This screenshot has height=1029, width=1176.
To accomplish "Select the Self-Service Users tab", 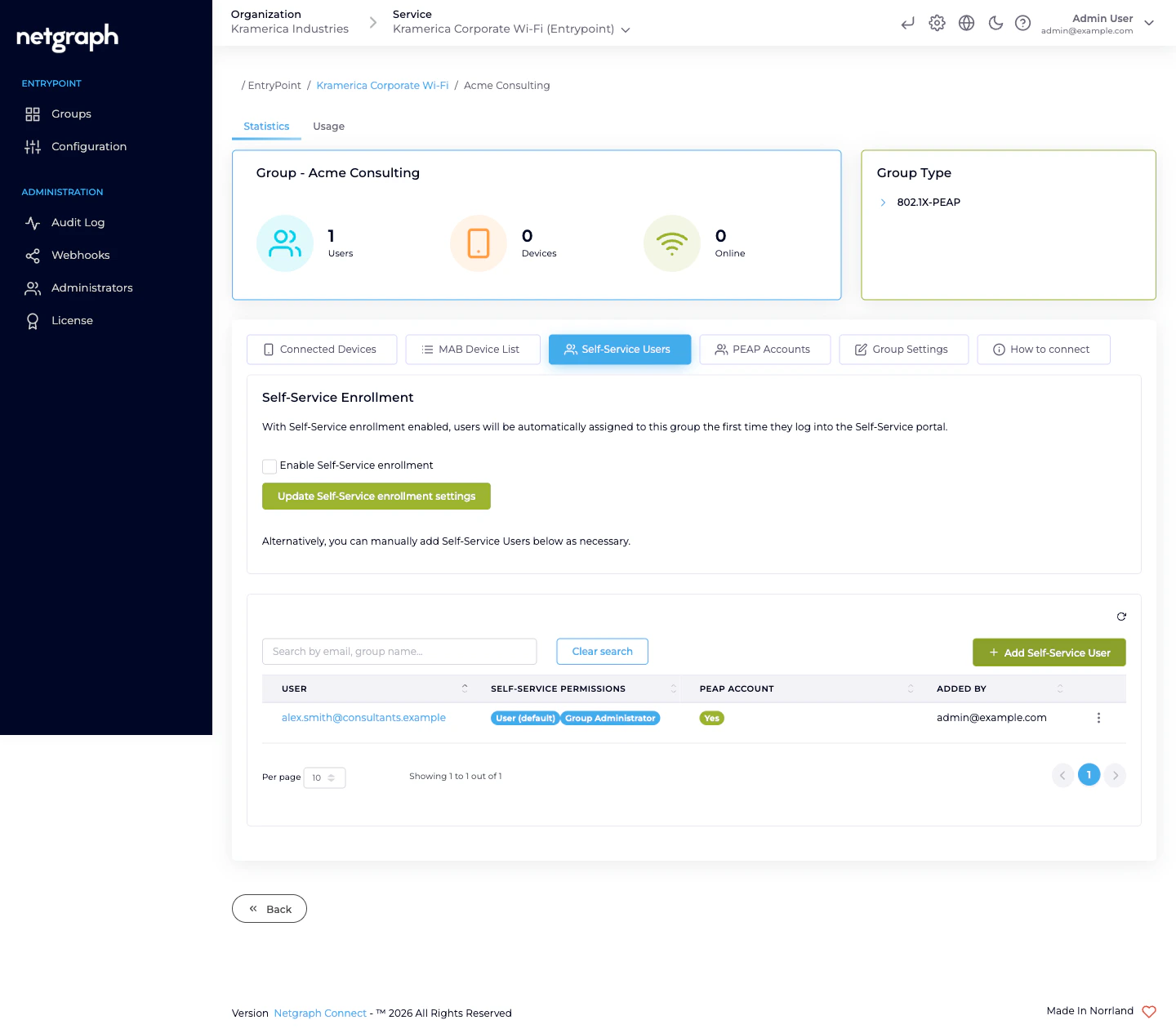I will click(620, 350).
